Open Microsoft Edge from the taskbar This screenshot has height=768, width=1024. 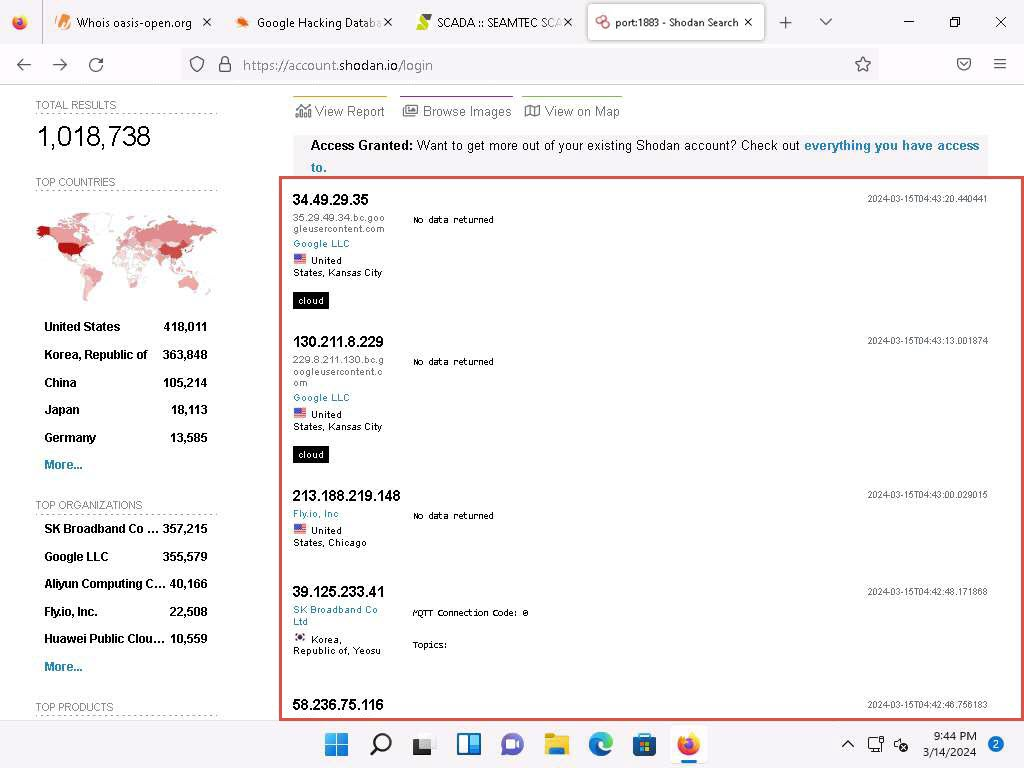(600, 744)
